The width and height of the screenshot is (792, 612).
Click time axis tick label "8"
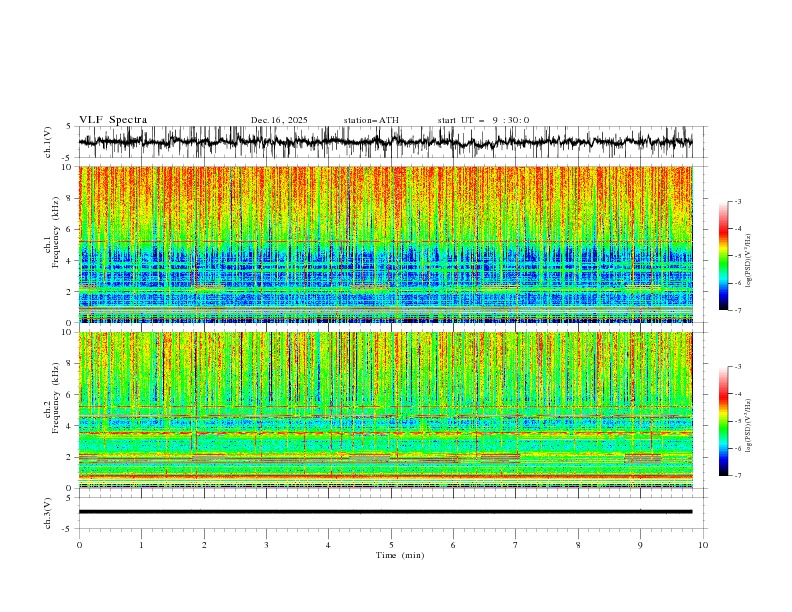[578, 545]
